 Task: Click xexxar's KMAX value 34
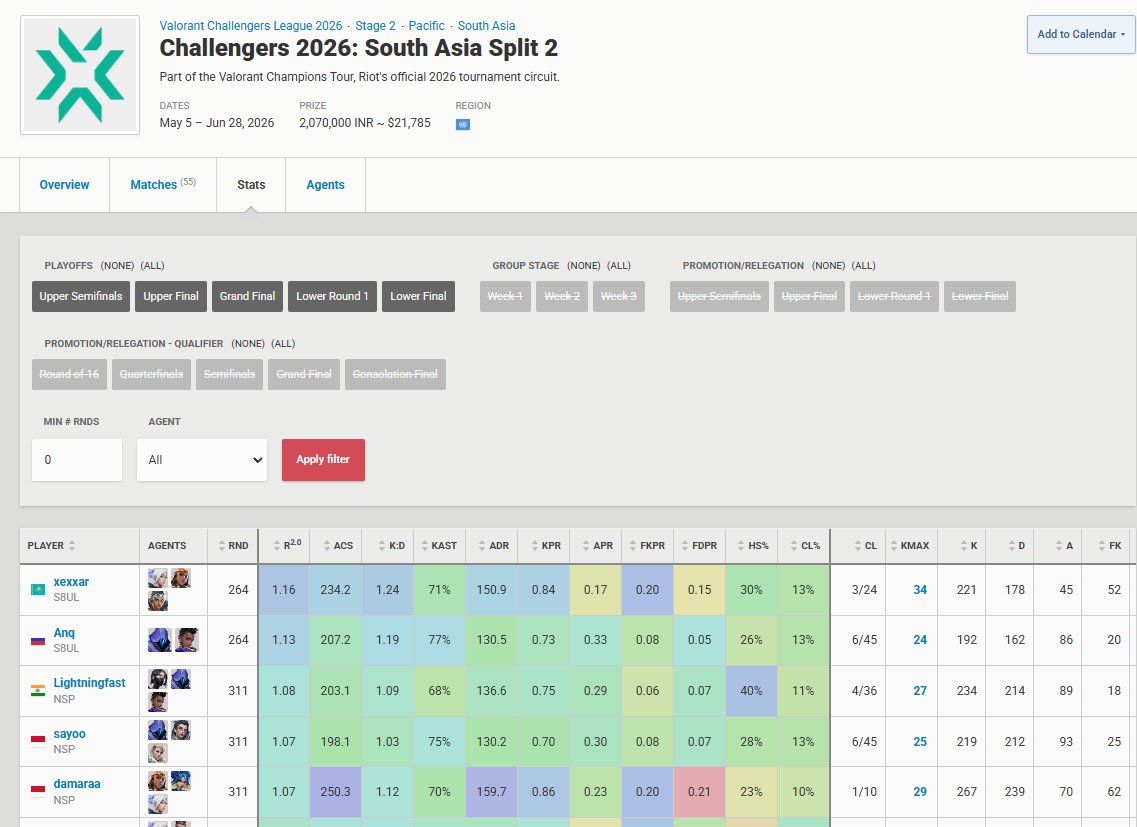tap(919, 590)
